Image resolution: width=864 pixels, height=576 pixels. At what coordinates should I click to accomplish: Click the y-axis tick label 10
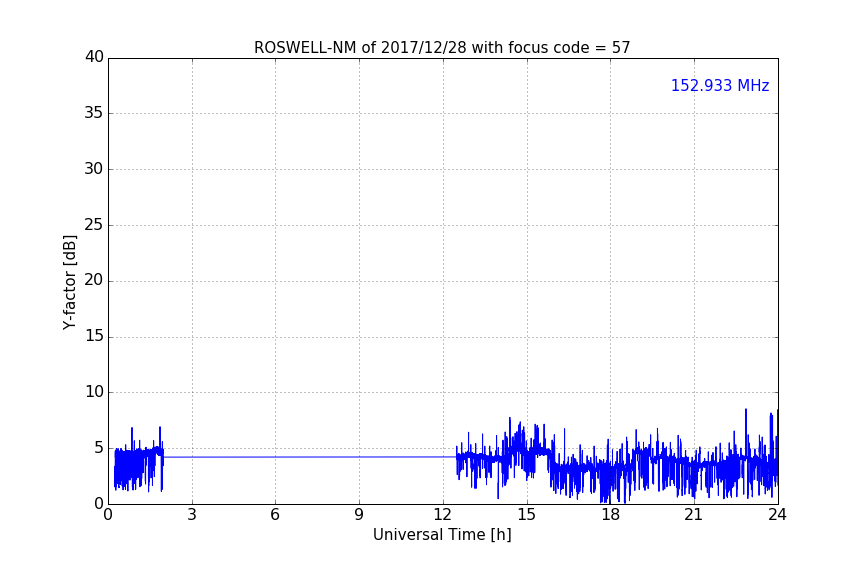point(94,392)
